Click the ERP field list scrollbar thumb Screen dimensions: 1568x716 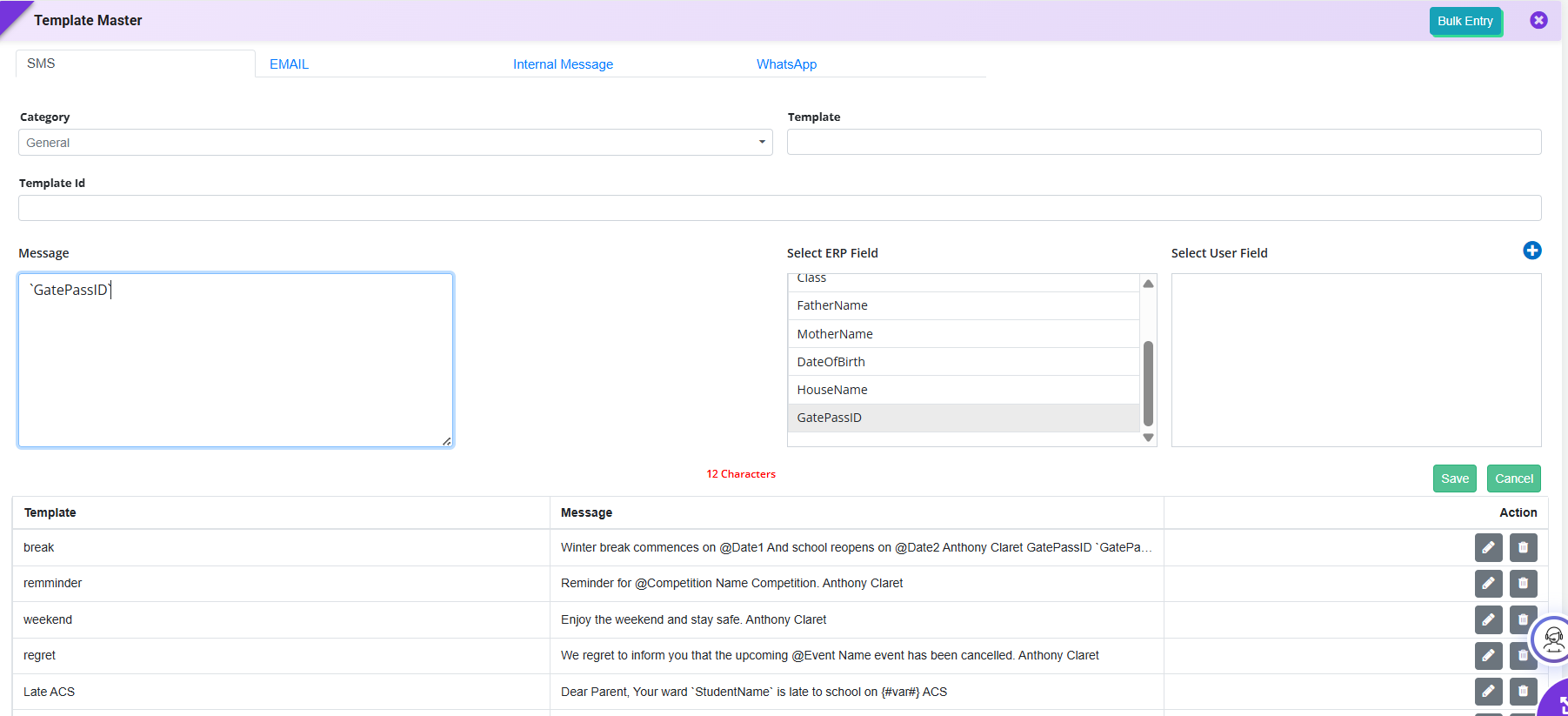(x=1148, y=384)
